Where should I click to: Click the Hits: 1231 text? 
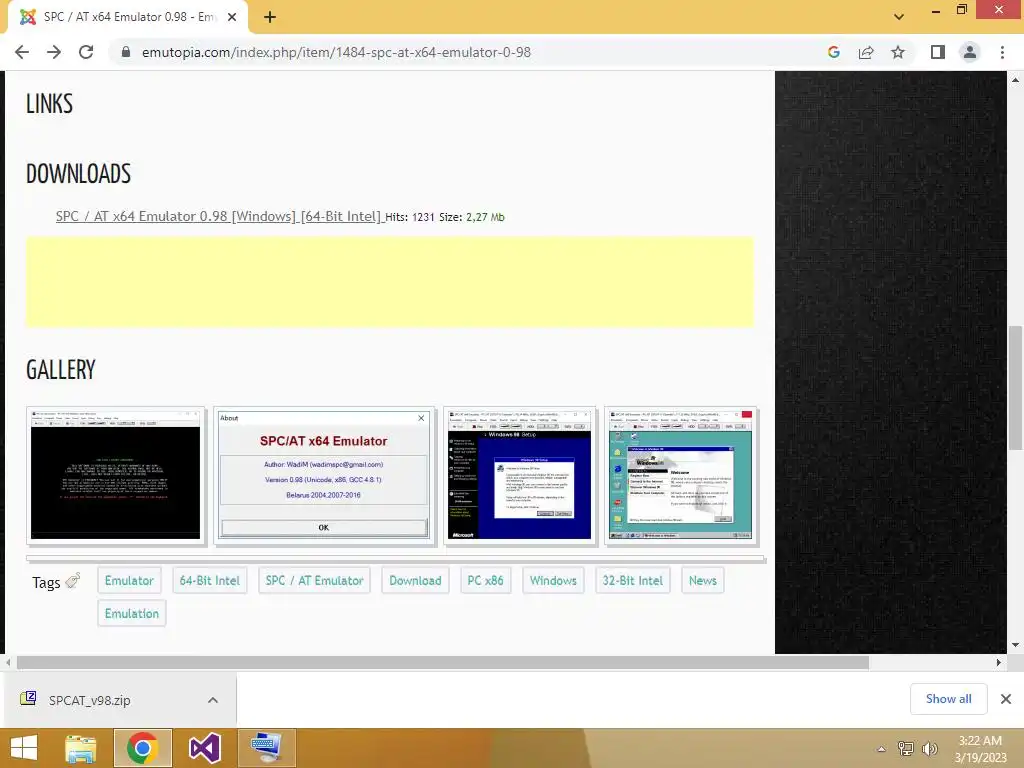409,217
